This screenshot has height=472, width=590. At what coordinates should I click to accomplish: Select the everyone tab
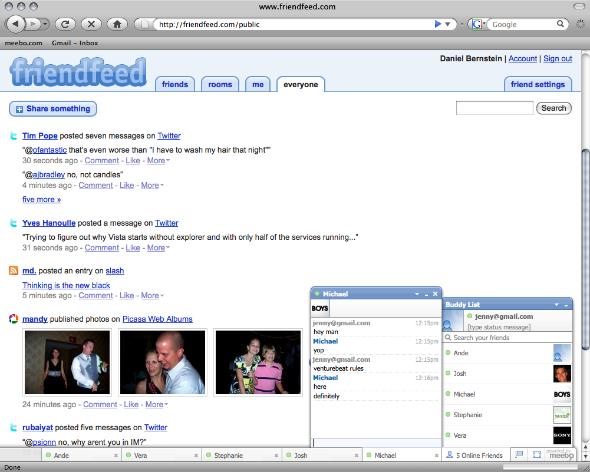301,84
